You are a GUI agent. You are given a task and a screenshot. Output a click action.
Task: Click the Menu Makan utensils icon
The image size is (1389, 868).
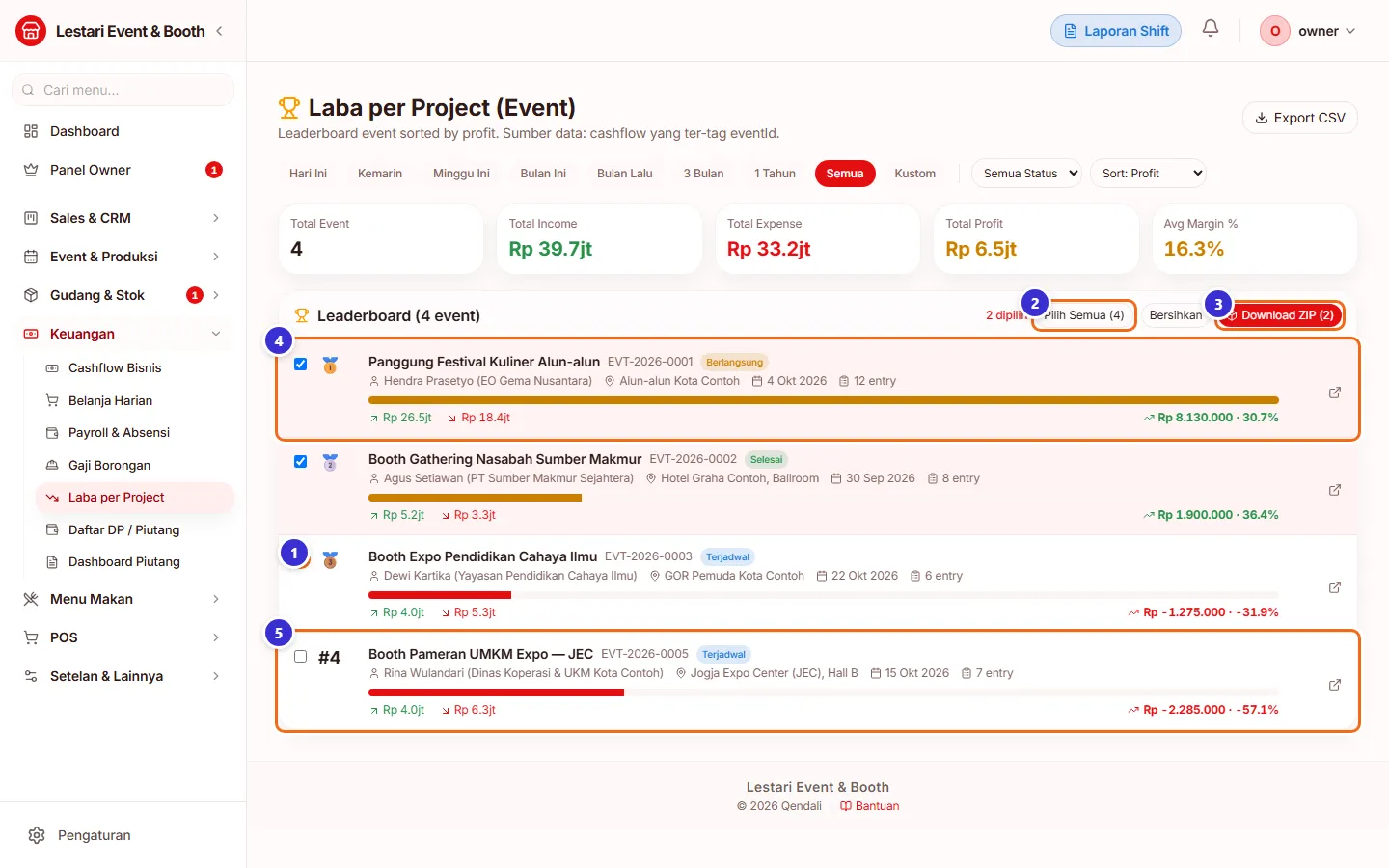tap(31, 599)
